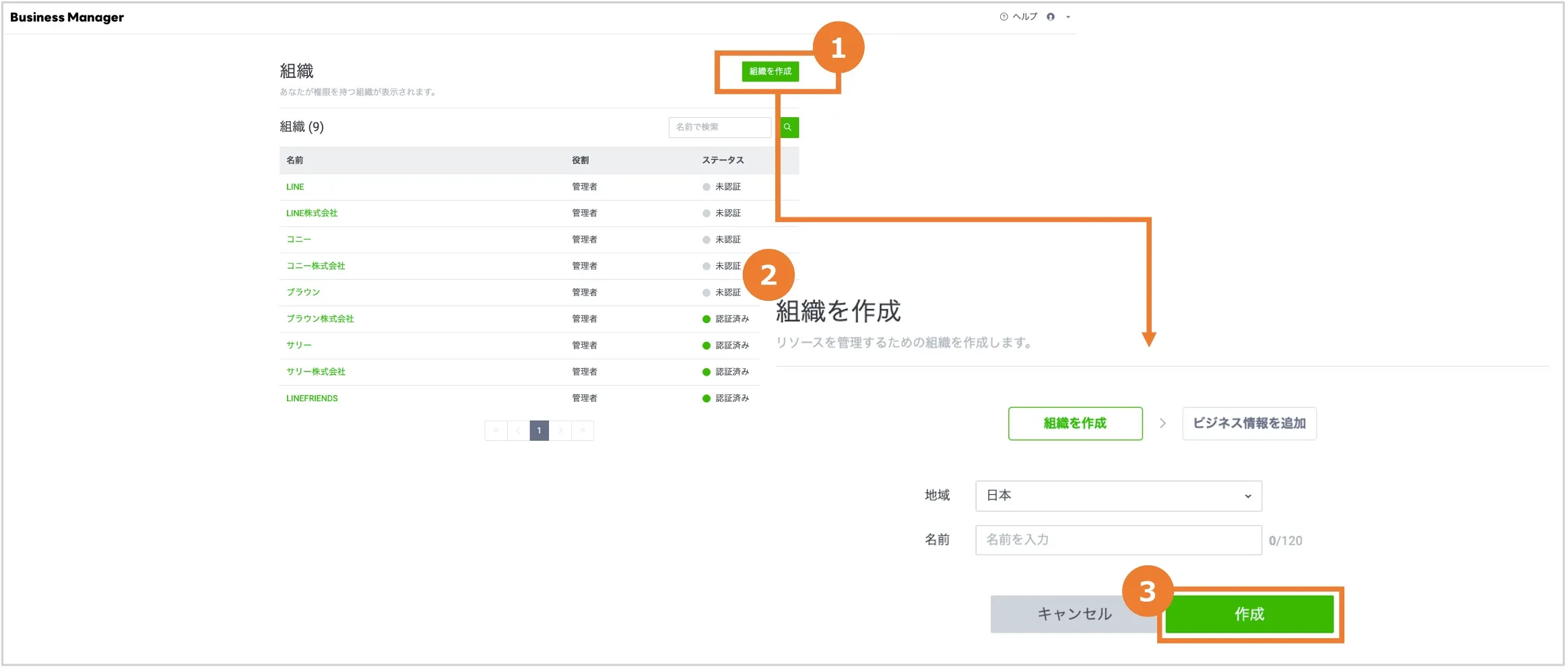Open the 地域 region dropdown showing 日本
Viewport: 1568px width, 669px height.
[x=1118, y=496]
